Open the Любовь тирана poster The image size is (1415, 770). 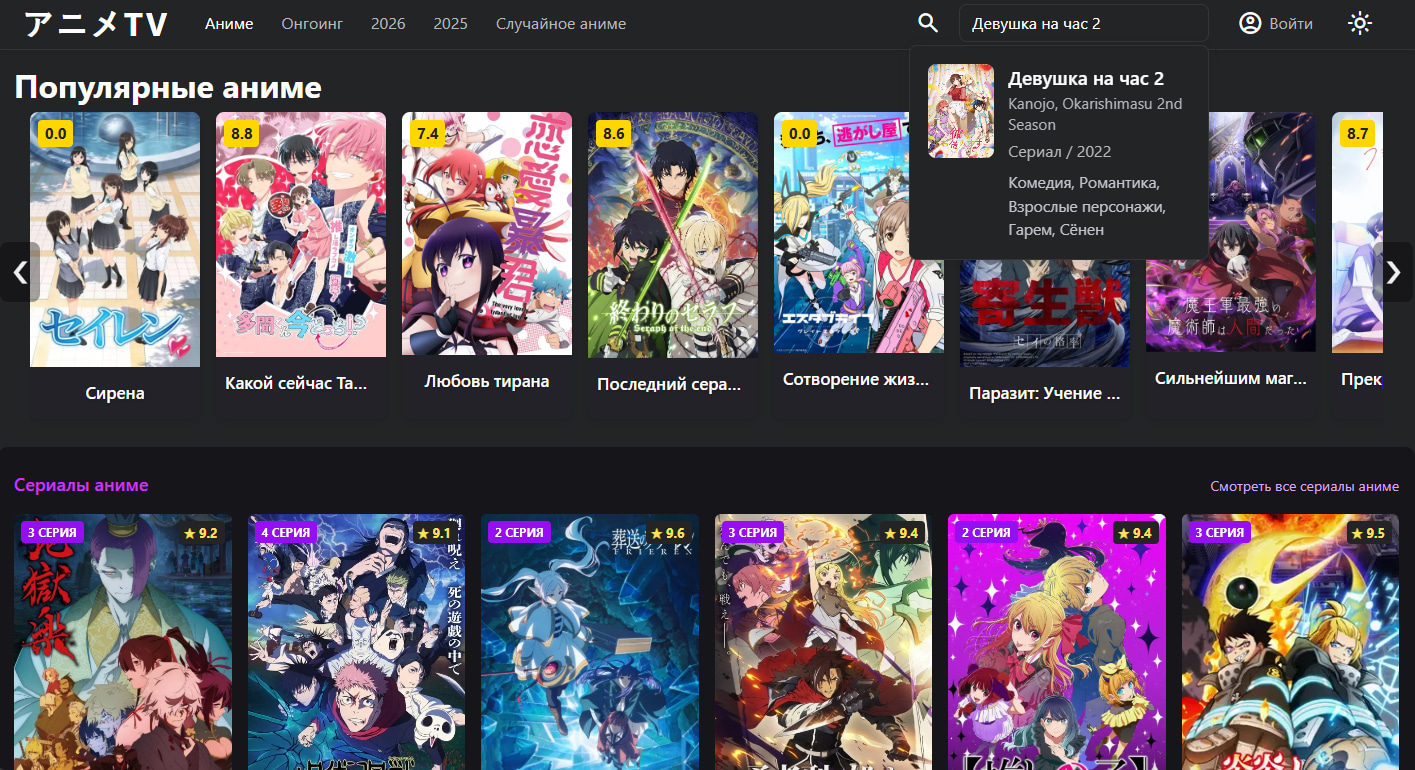pyautogui.click(x=487, y=234)
